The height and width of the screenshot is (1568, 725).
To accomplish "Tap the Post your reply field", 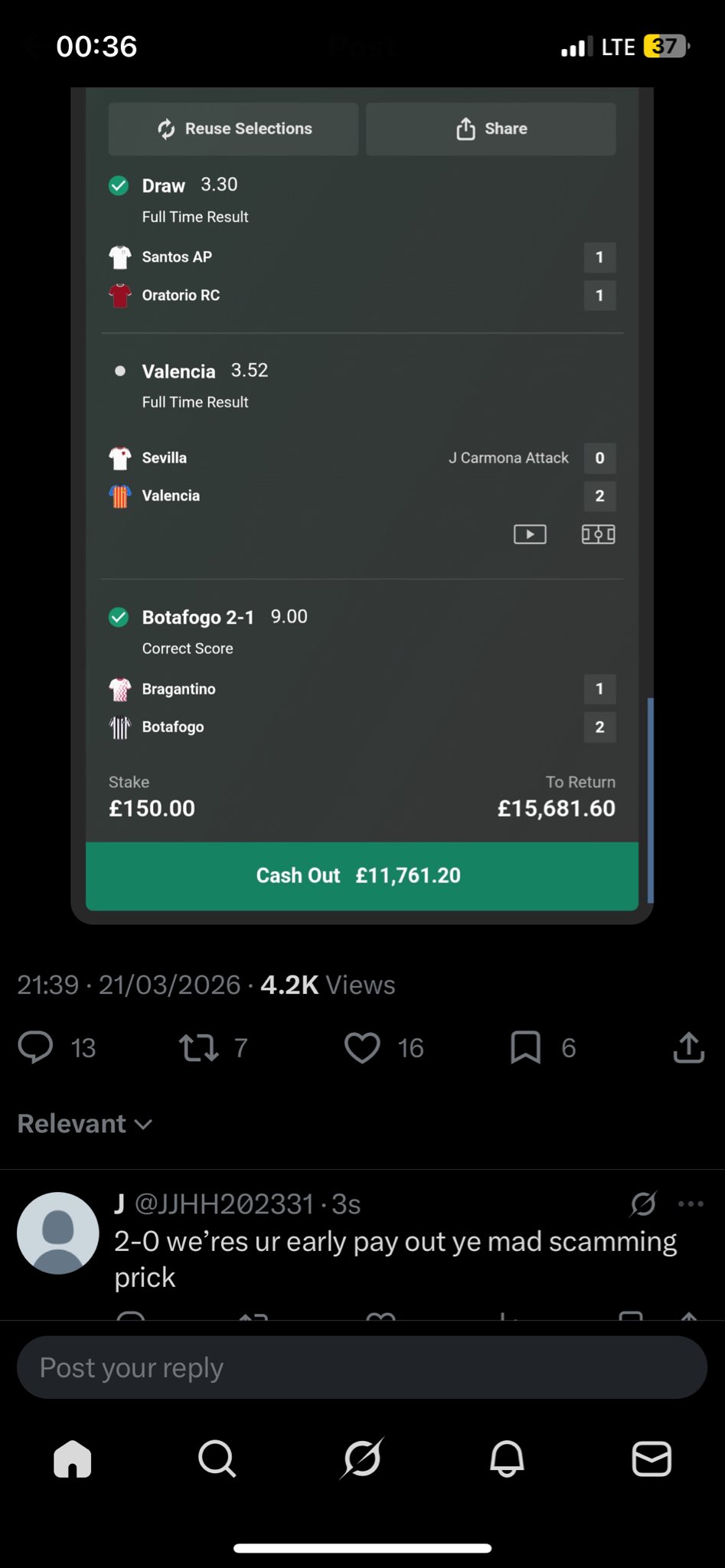I will click(361, 1367).
